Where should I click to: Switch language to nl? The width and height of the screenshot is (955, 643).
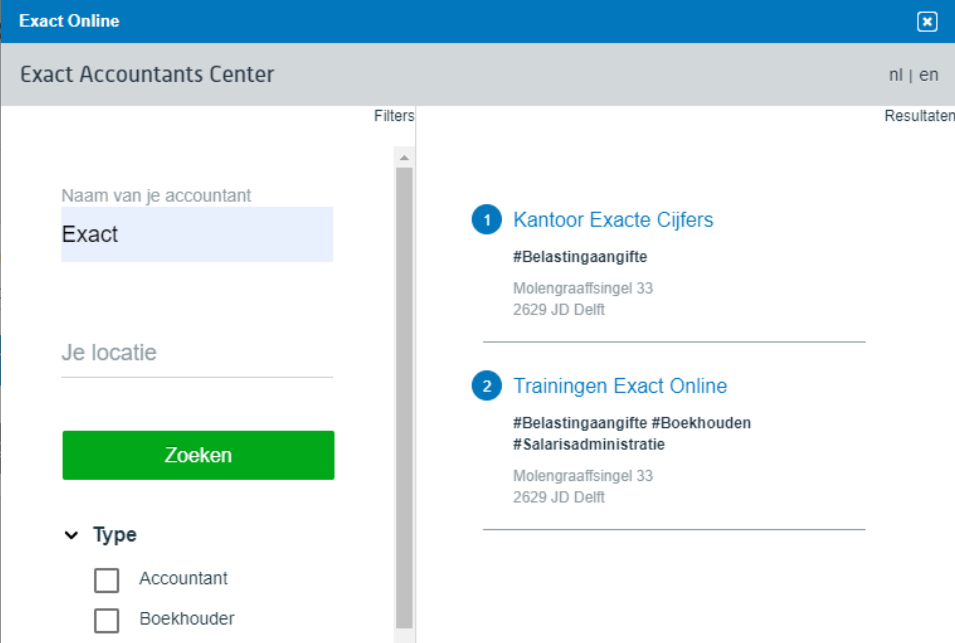pos(895,75)
